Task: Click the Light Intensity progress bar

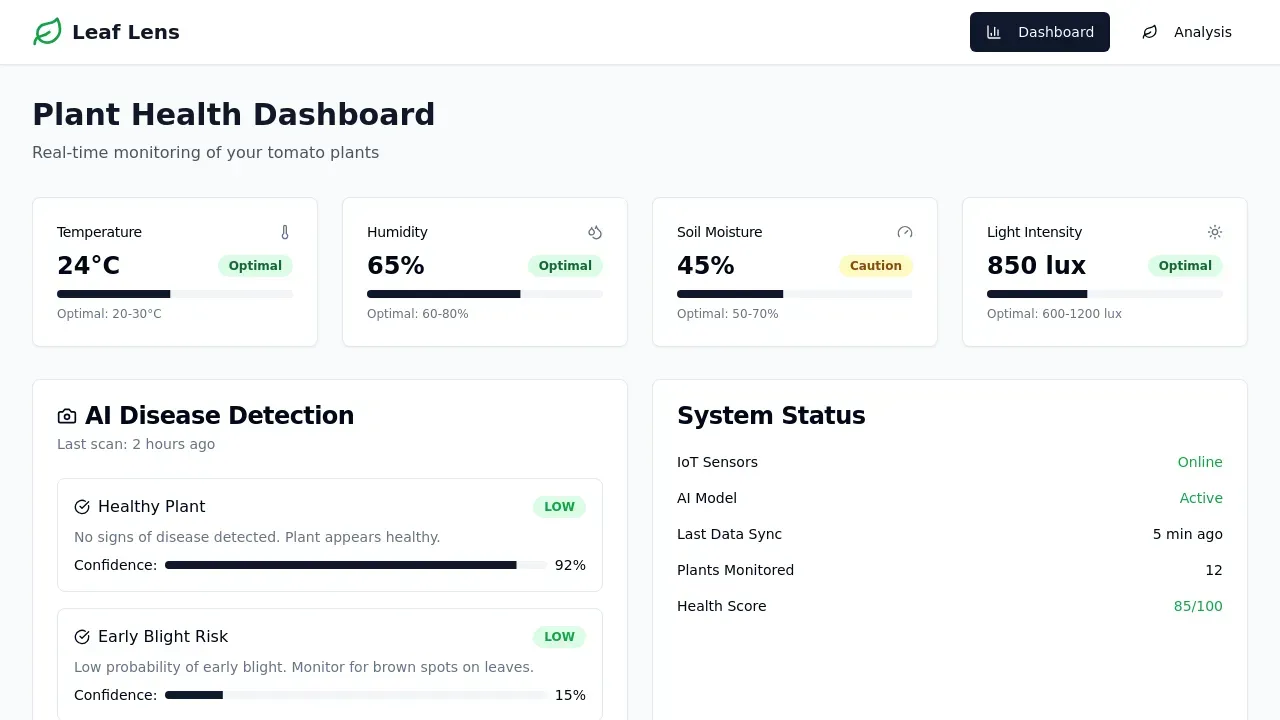Action: (x=1105, y=294)
